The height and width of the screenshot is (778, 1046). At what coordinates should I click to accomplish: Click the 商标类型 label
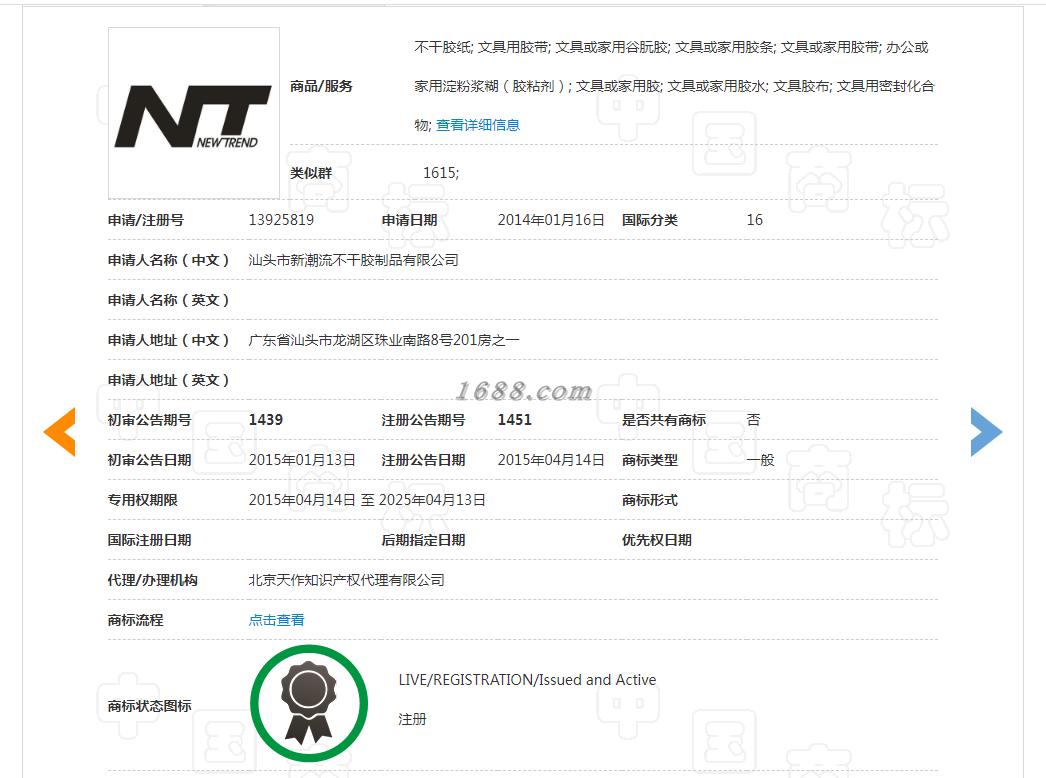point(650,460)
